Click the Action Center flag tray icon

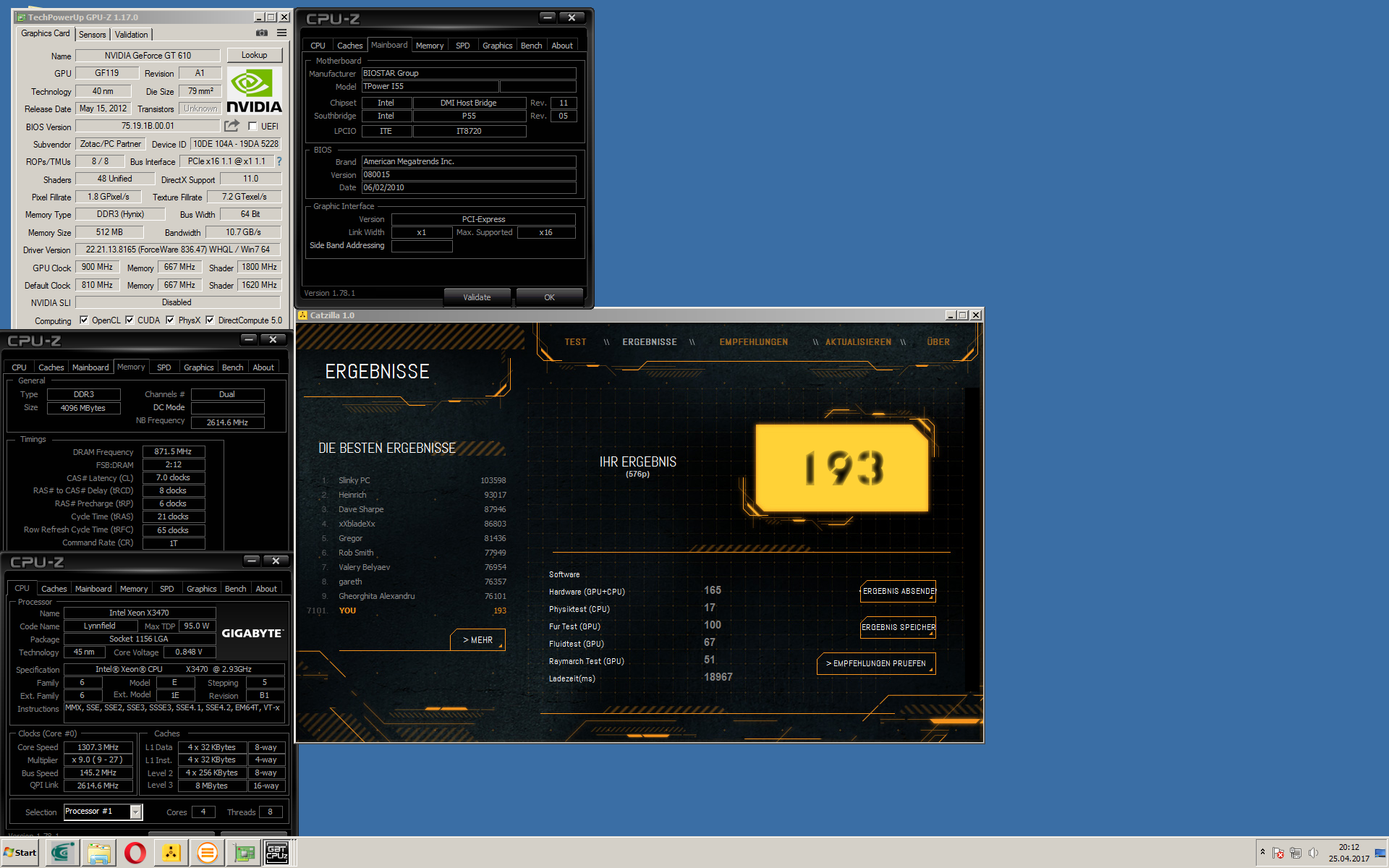pos(1278,853)
